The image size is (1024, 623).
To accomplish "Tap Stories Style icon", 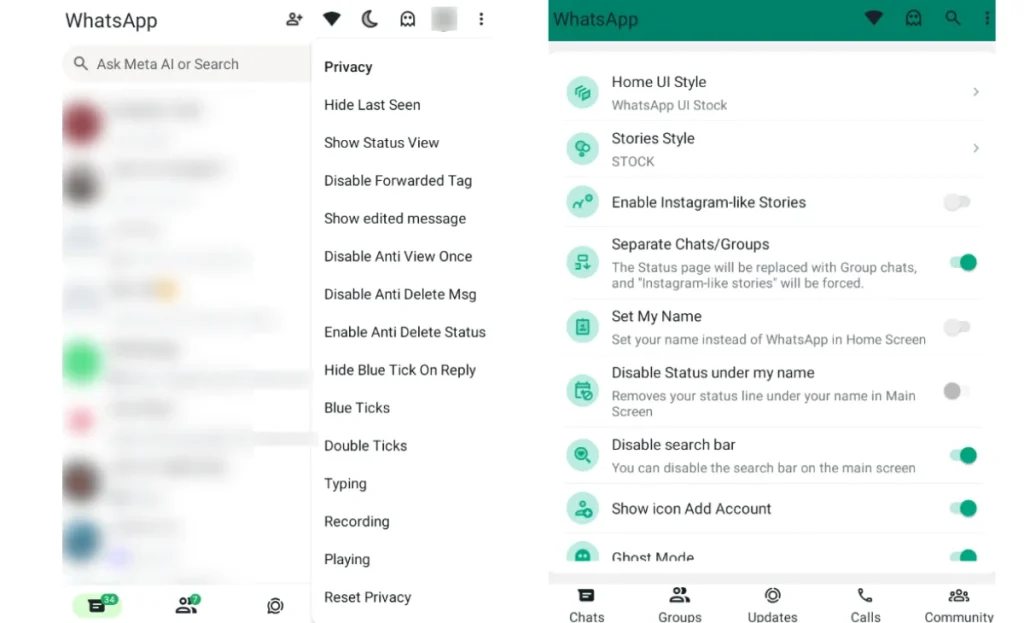I will [x=583, y=149].
